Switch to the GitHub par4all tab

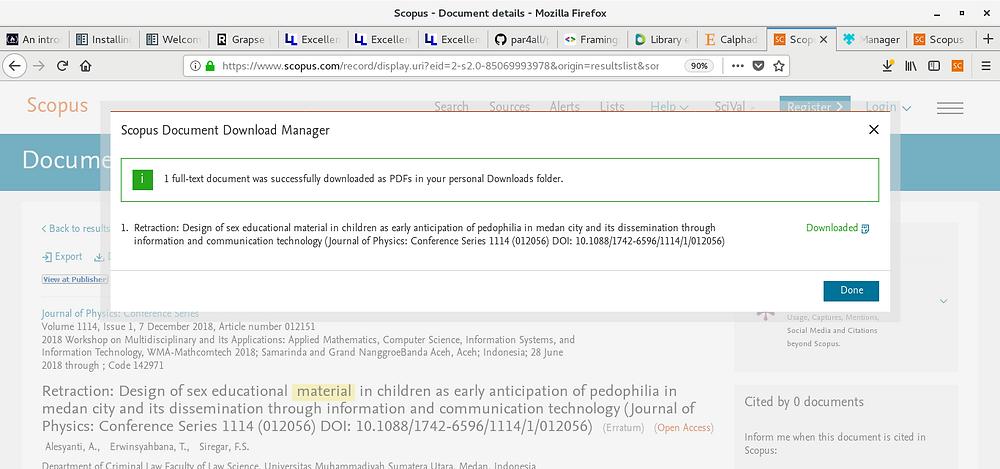pyautogui.click(x=523, y=40)
